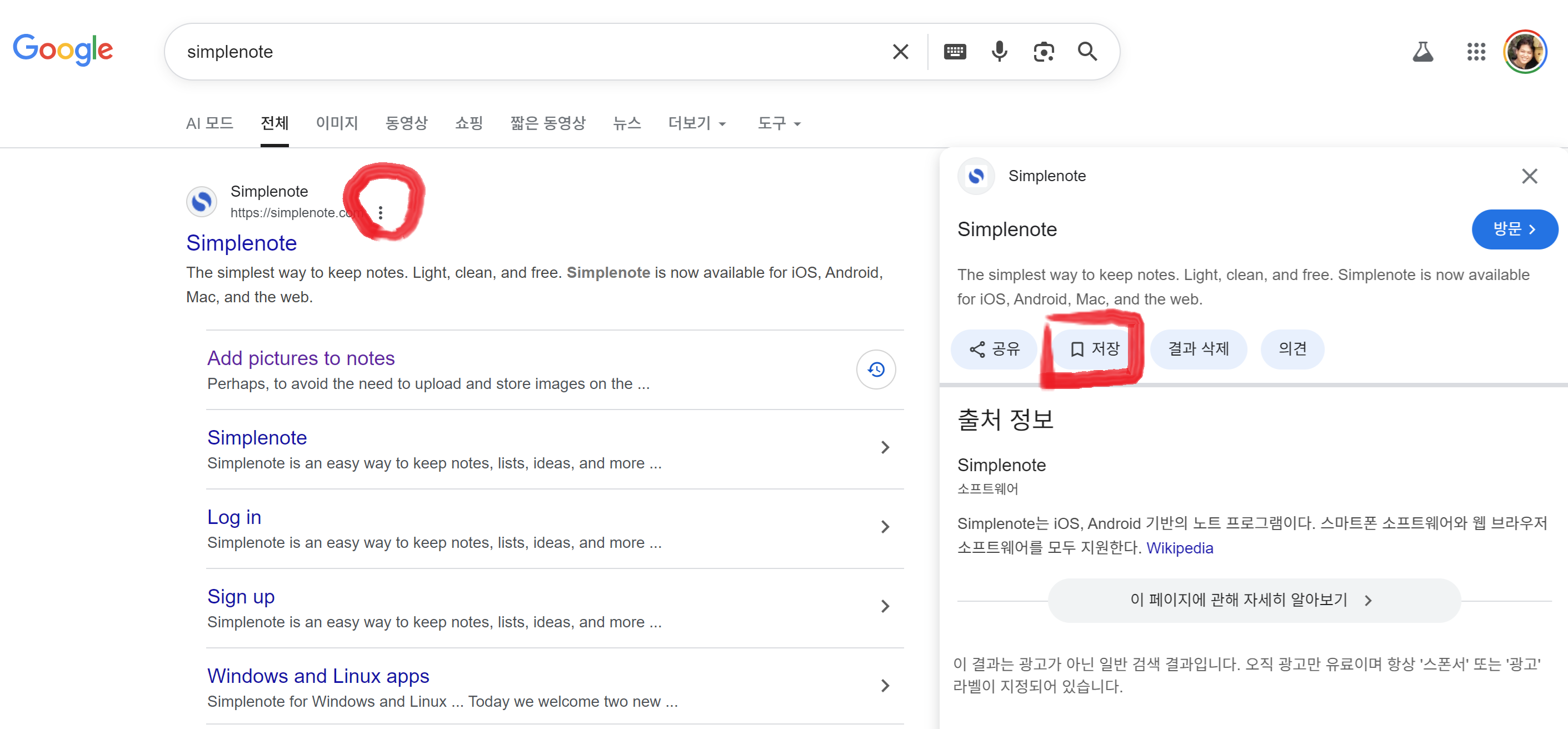This screenshot has height=729, width=1568.
Task: Click the history icon beside Add pictures
Action: (875, 370)
